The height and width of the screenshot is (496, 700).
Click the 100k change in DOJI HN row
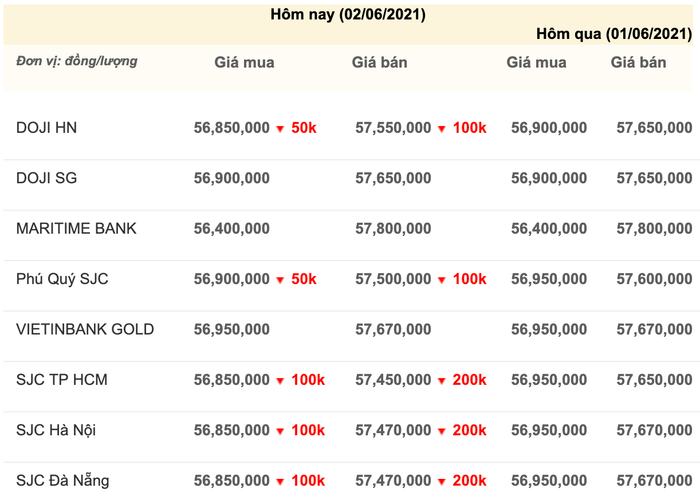click(x=470, y=128)
